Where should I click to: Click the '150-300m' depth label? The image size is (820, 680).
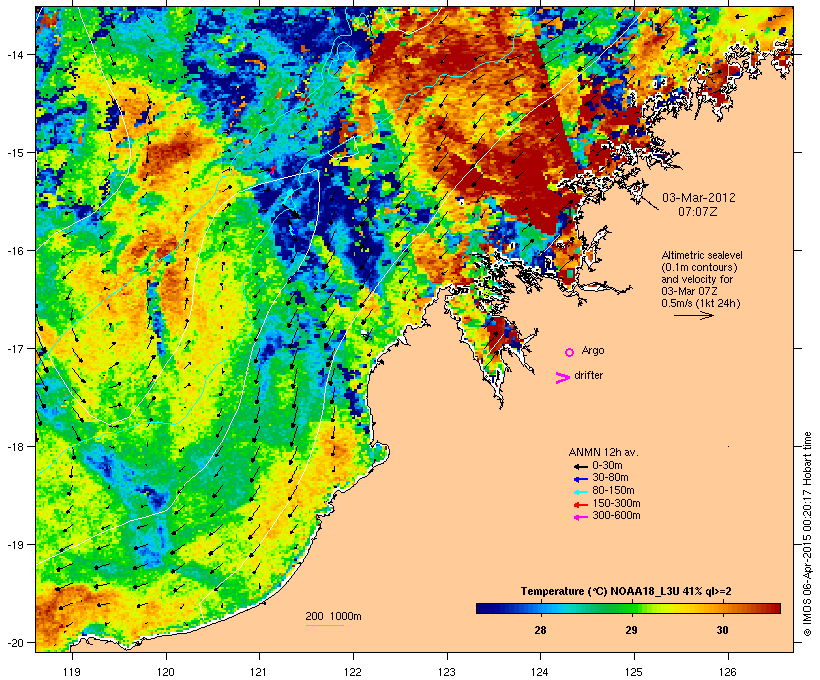(x=616, y=503)
